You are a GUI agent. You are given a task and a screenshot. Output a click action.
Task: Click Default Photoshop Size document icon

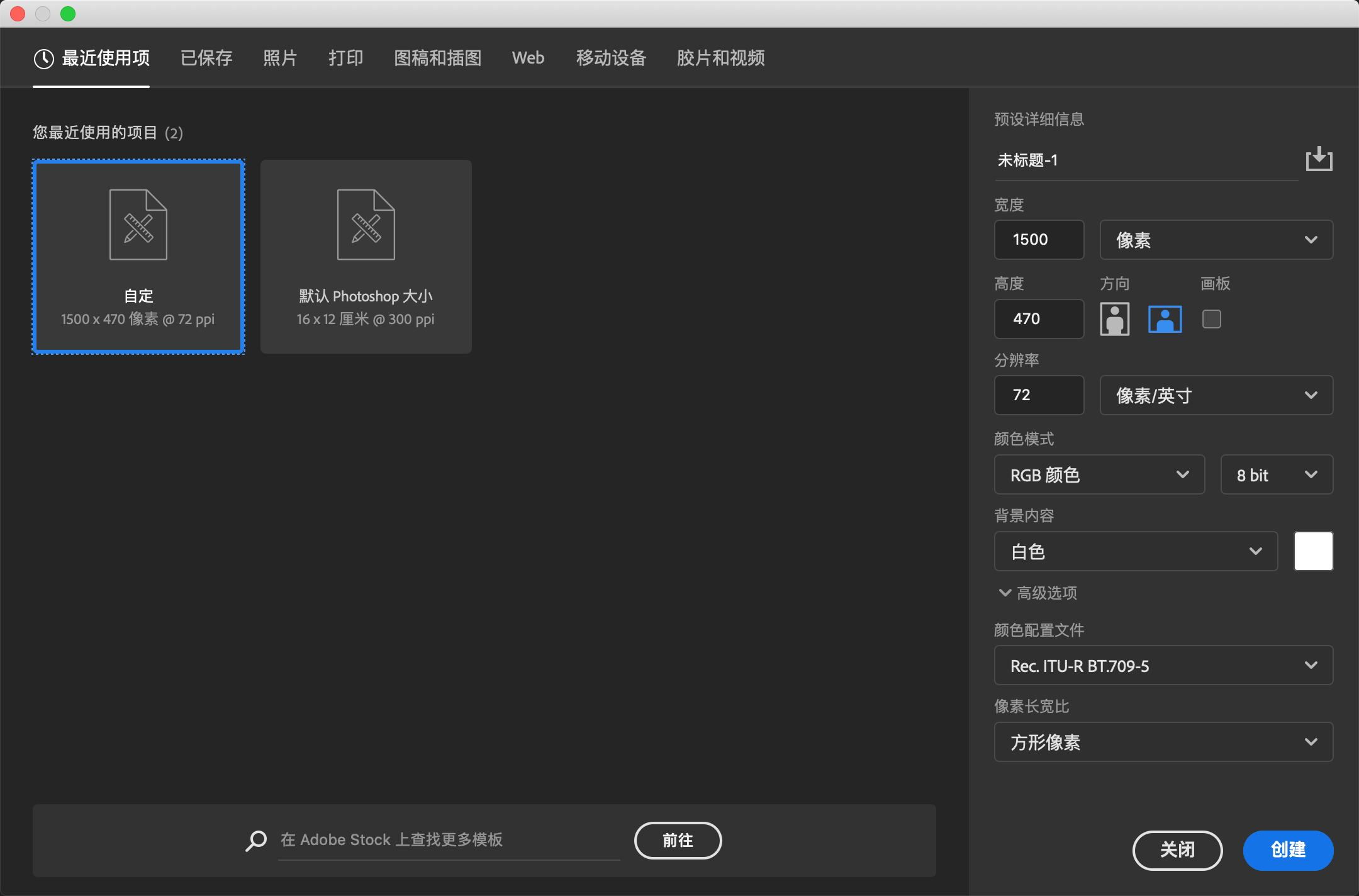point(366,225)
